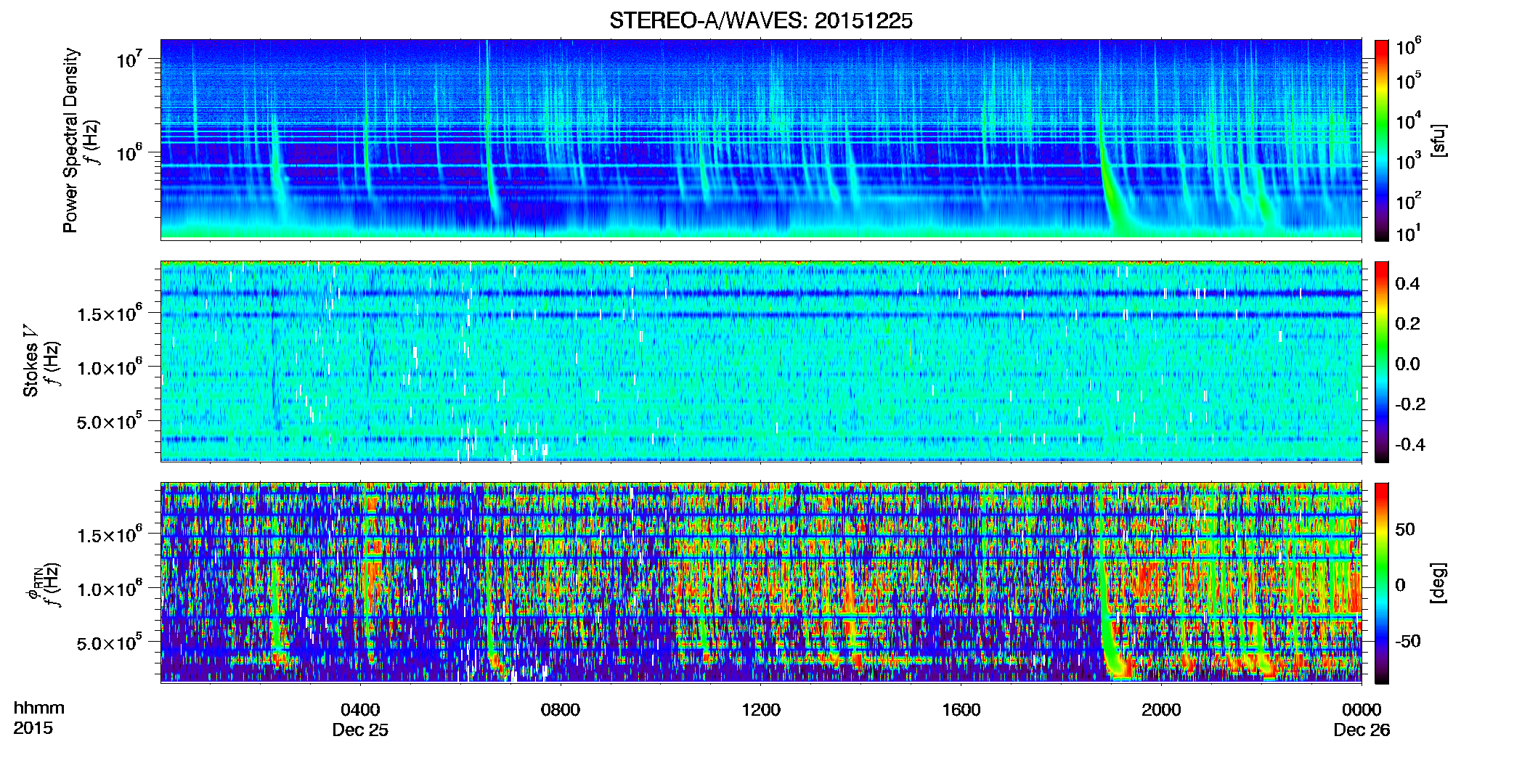Viewport: 1522px width, 784px height.
Task: Click the 0.2 label on Stokes V color bar
Action: (x=1407, y=324)
